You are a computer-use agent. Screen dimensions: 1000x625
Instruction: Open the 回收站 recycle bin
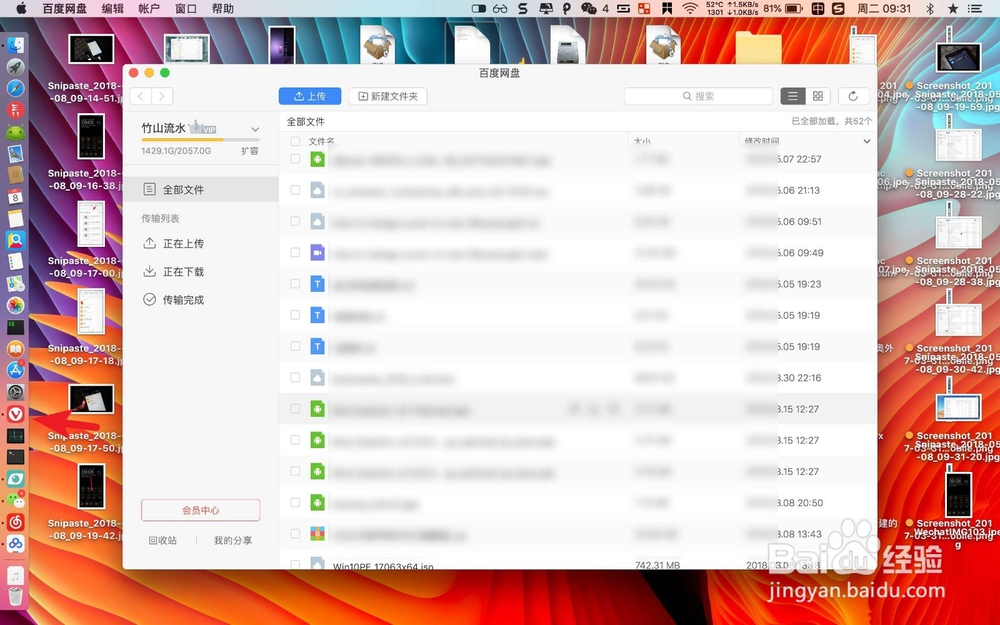(163, 540)
